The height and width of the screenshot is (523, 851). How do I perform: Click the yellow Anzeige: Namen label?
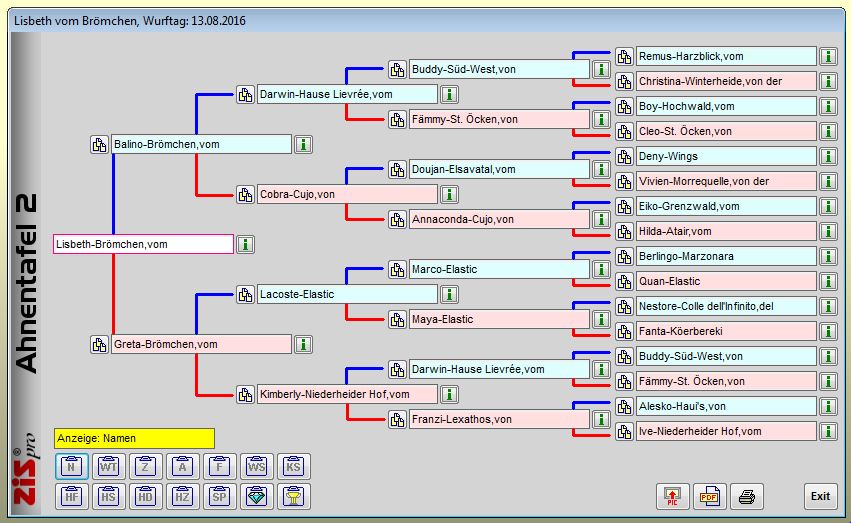coord(134,438)
